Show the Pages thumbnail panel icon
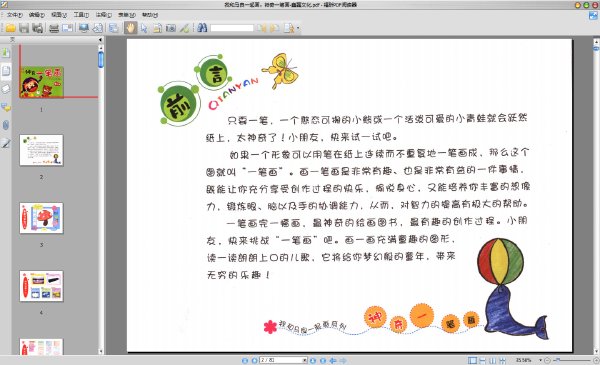600x365 pixels. 6,71
